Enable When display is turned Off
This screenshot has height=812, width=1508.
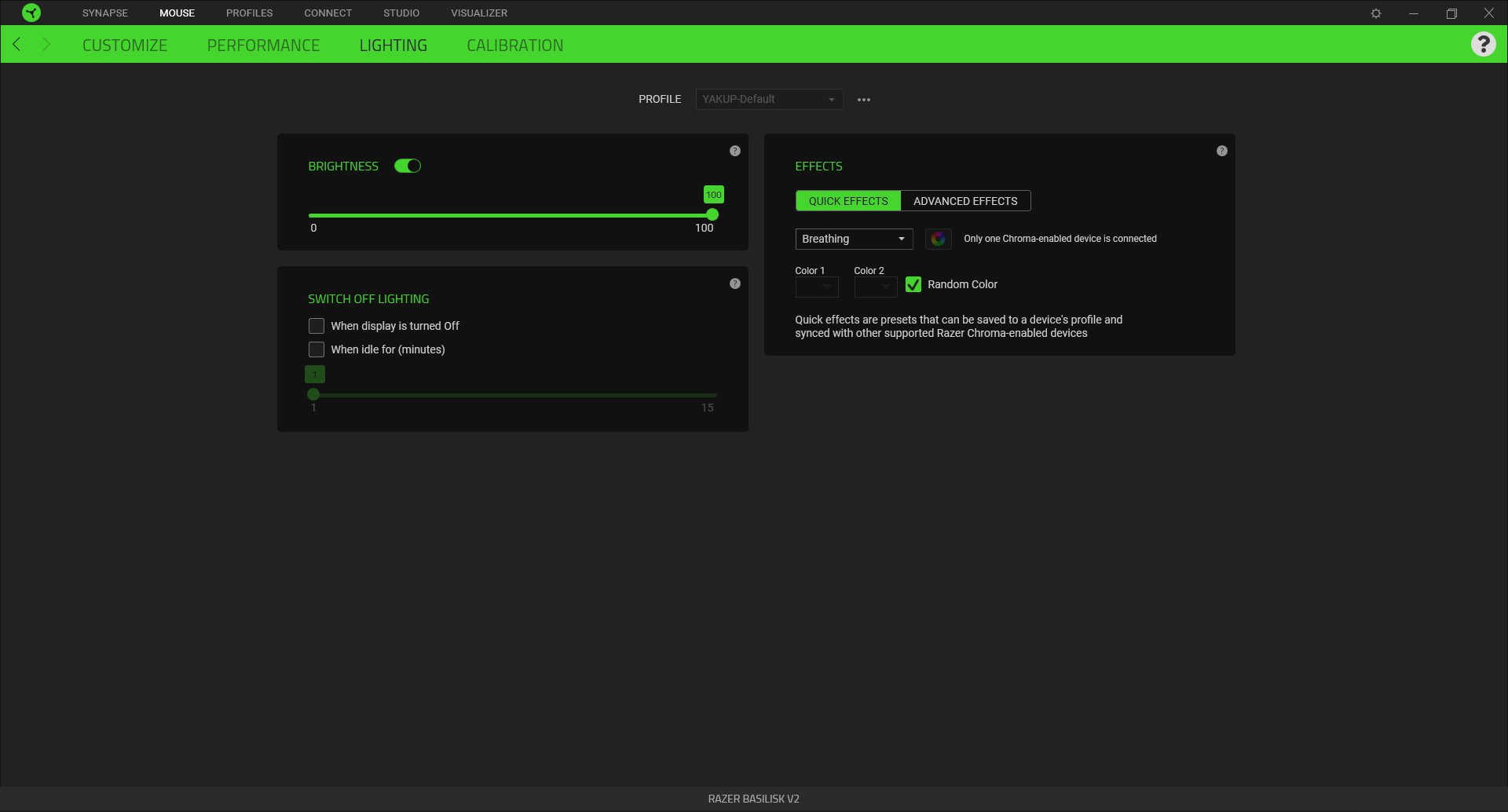pyautogui.click(x=317, y=326)
